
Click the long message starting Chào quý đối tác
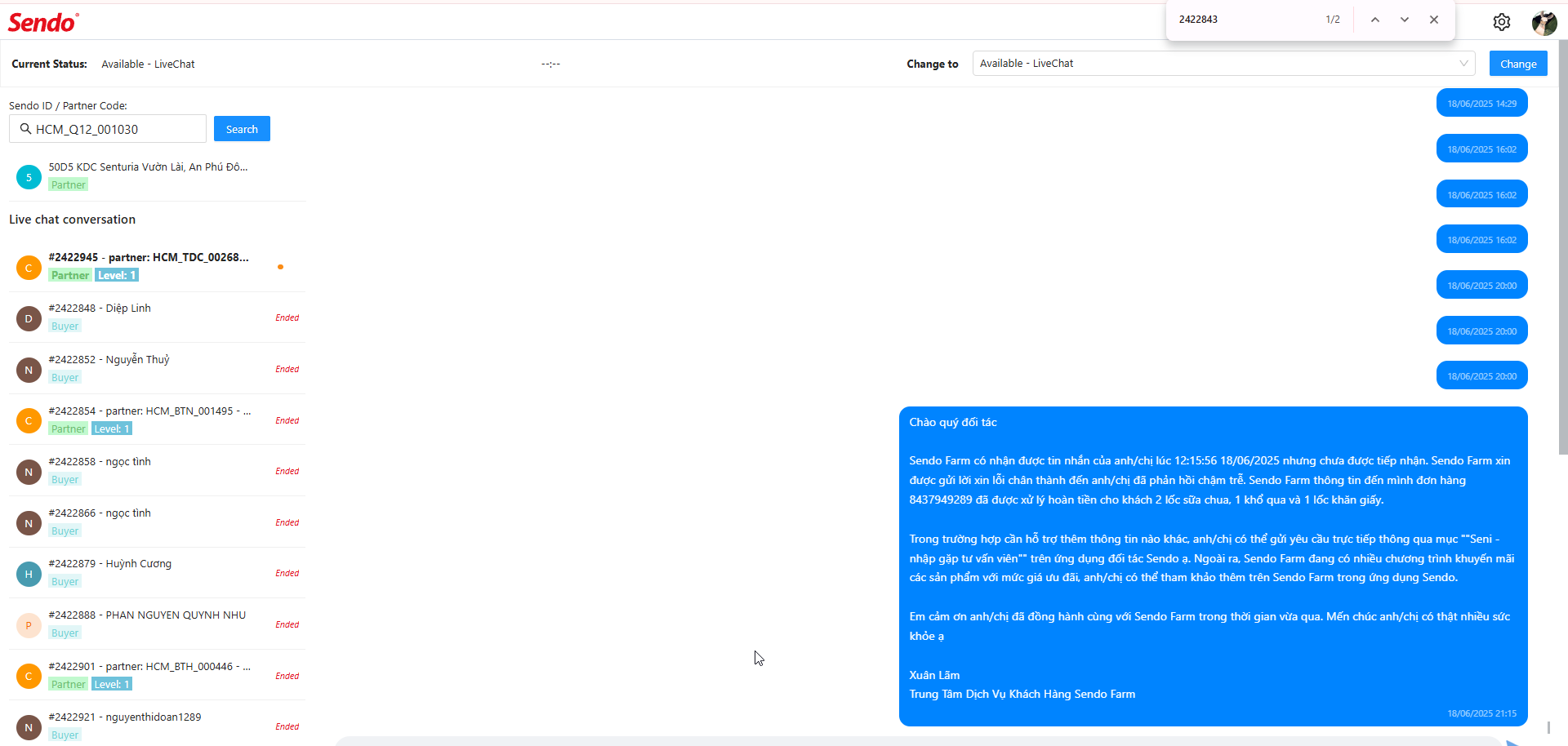coord(1213,566)
